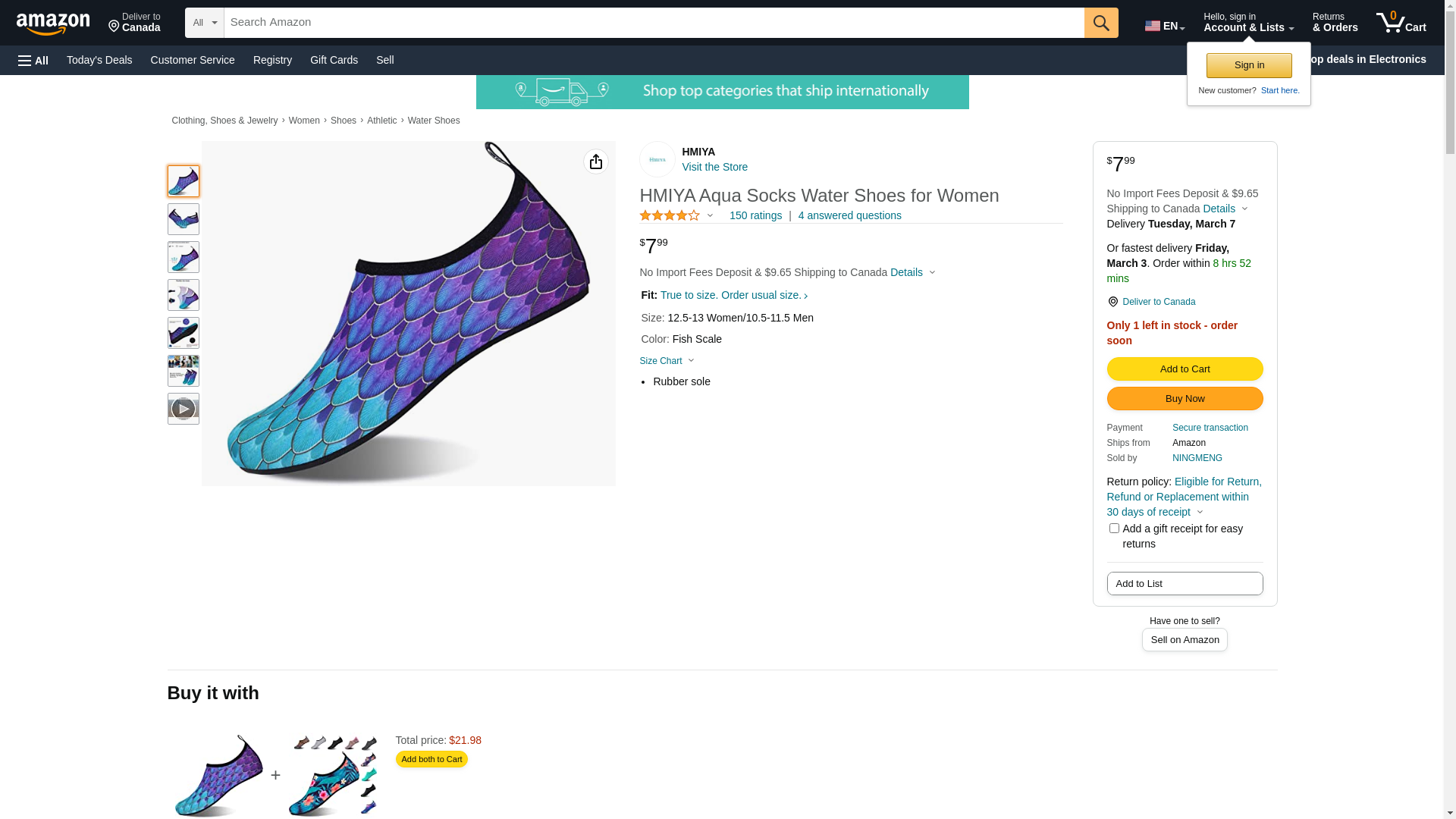Viewport: 1456px width, 819px height.
Task: Expand the Size Chart dropdown
Action: [x=667, y=361]
